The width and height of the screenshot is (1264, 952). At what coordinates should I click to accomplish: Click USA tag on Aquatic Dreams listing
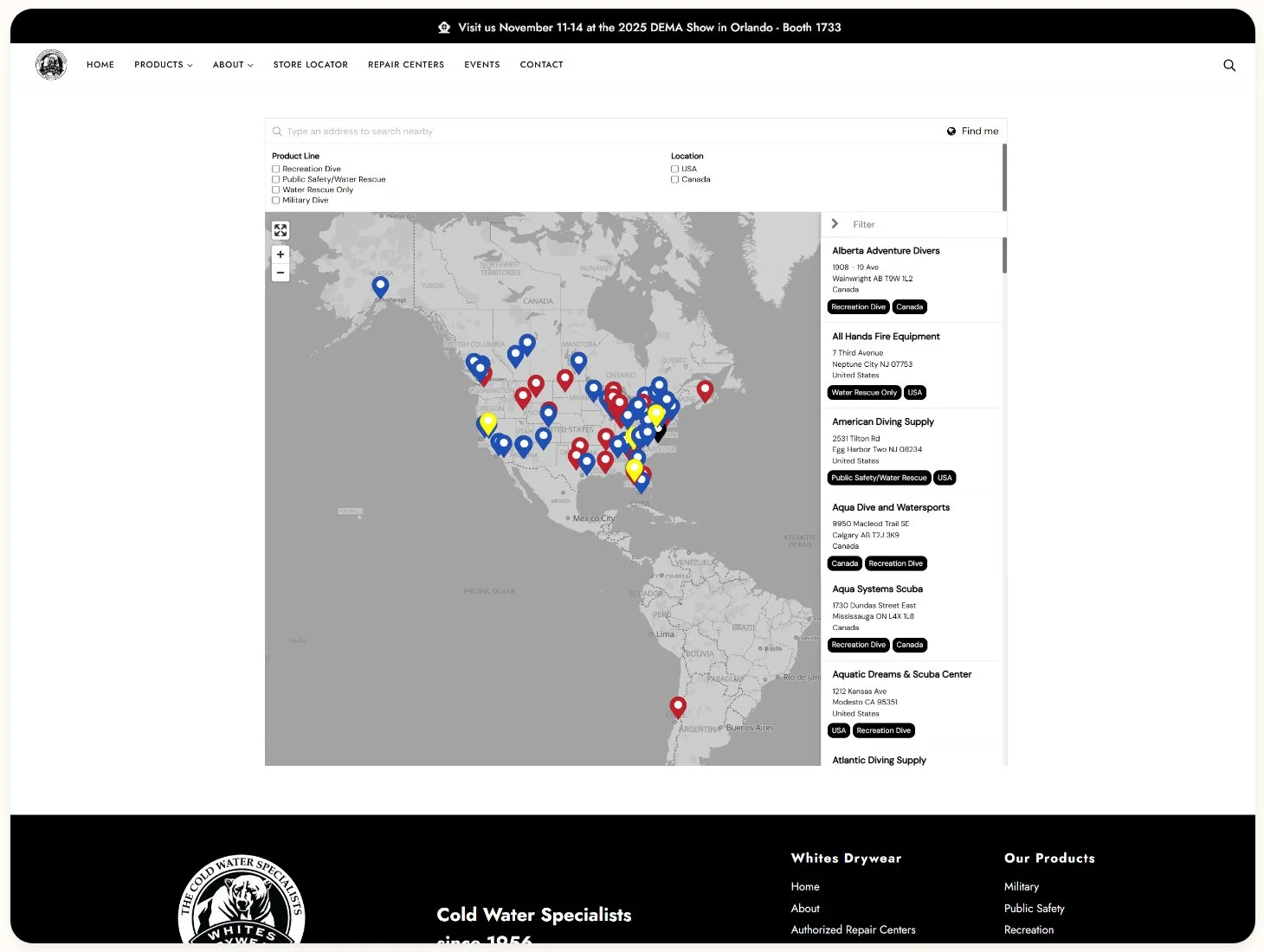coord(839,730)
